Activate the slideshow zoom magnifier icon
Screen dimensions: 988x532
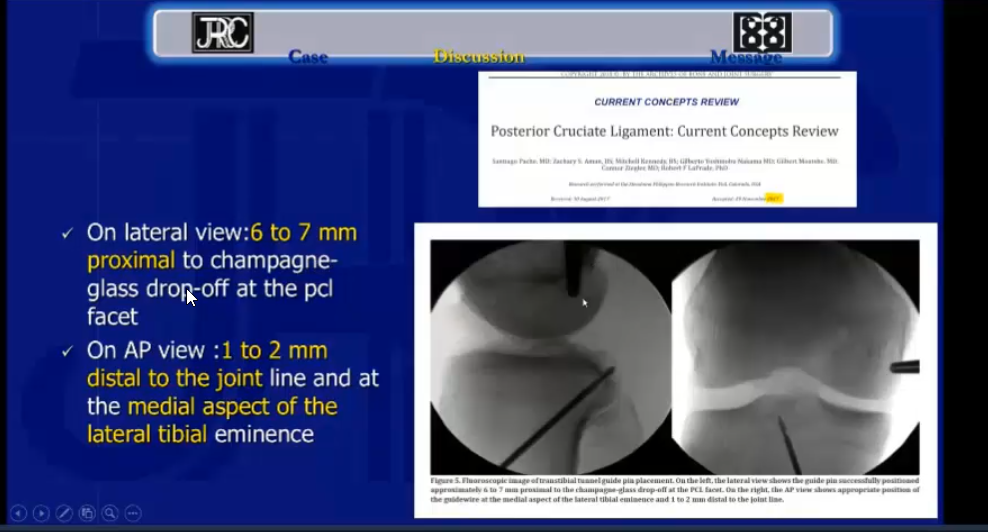click(110, 514)
